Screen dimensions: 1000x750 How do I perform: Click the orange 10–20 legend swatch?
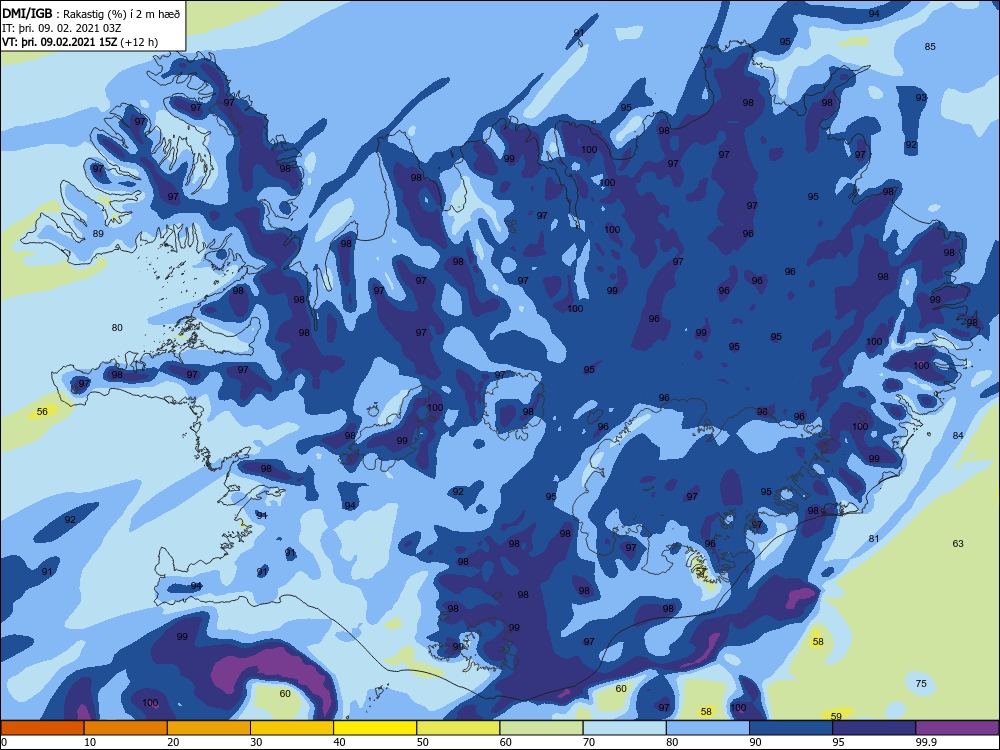coord(126,728)
